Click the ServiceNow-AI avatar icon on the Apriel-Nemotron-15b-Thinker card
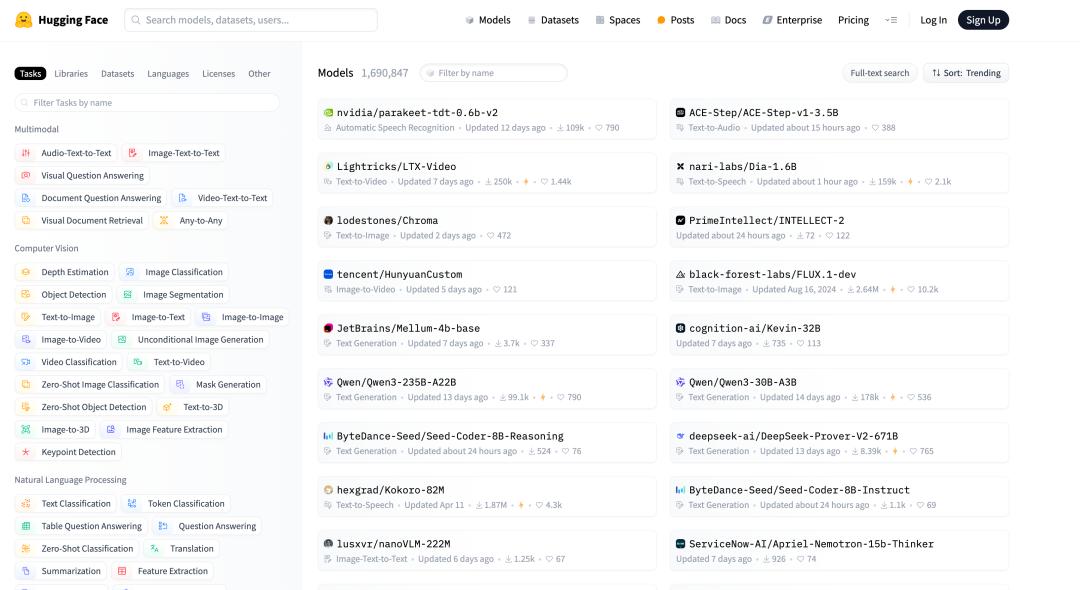Image resolution: width=1080 pixels, height=590 pixels. click(x=681, y=543)
